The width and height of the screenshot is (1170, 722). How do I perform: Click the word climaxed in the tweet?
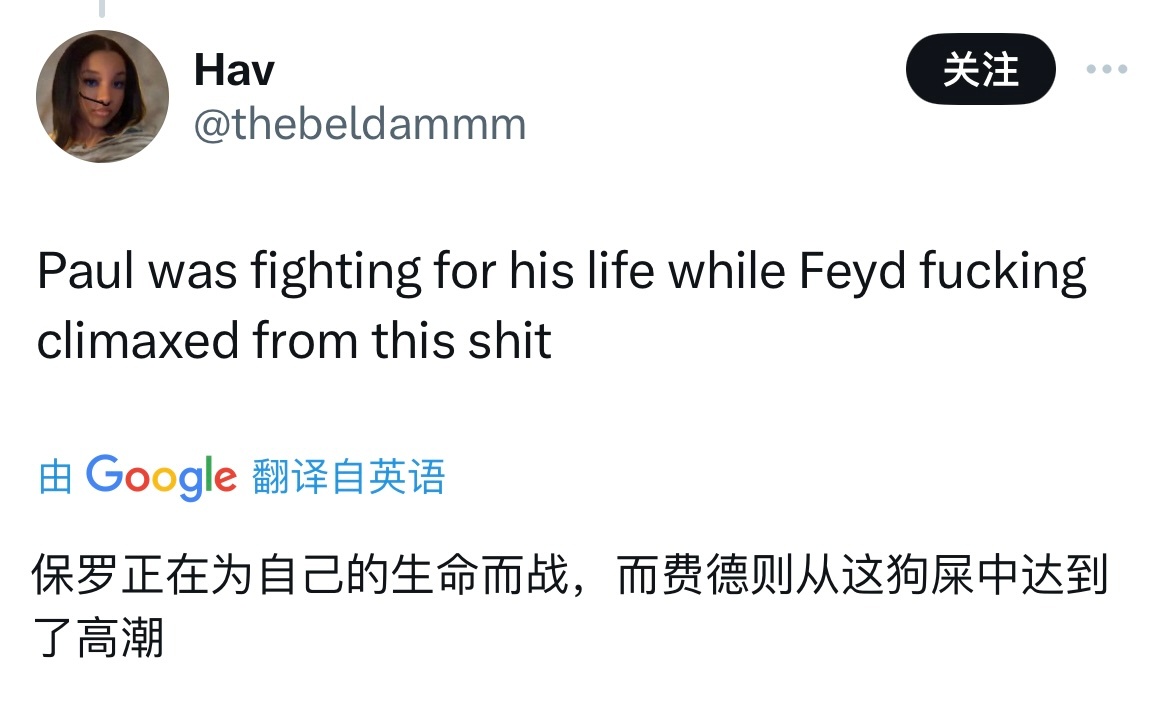point(138,341)
